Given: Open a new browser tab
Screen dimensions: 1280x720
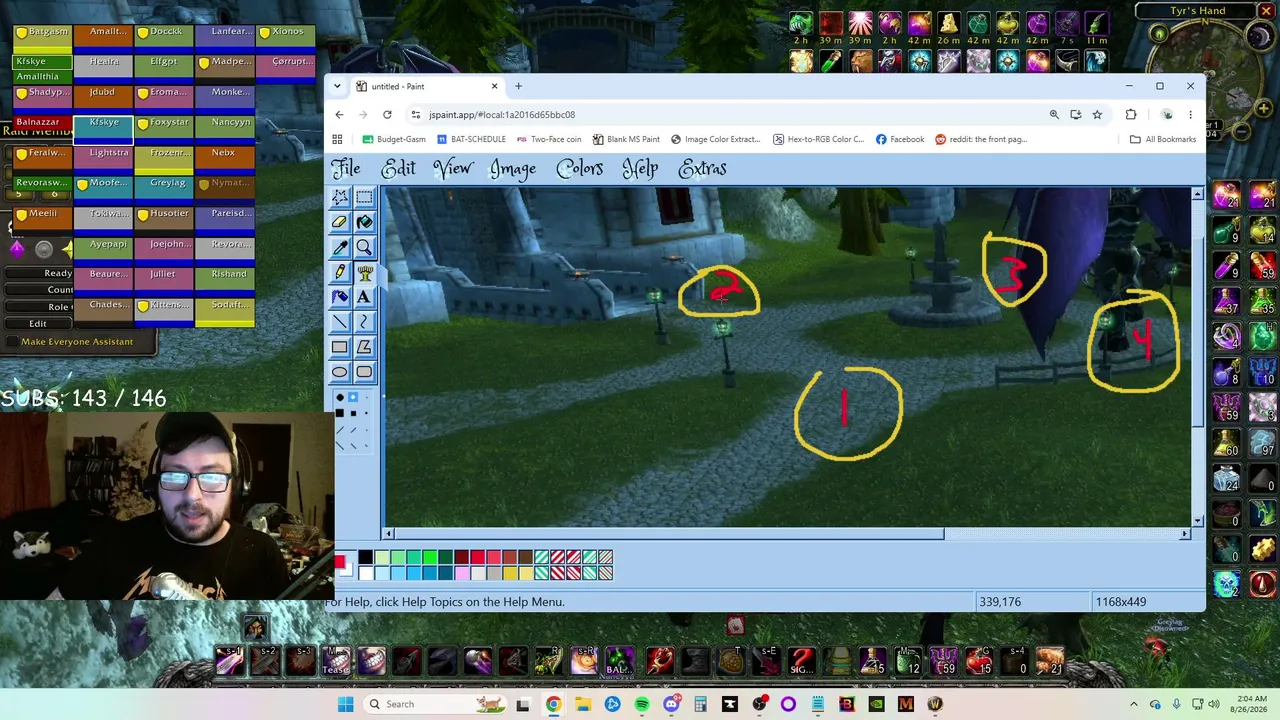Looking at the screenshot, I should tap(518, 86).
